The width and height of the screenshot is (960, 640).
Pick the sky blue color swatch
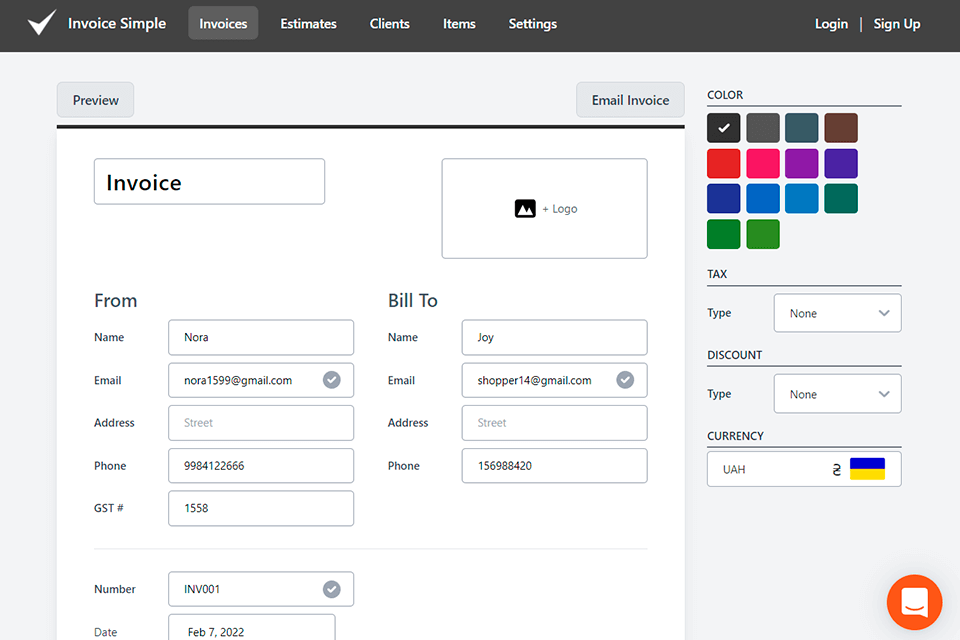coord(801,198)
